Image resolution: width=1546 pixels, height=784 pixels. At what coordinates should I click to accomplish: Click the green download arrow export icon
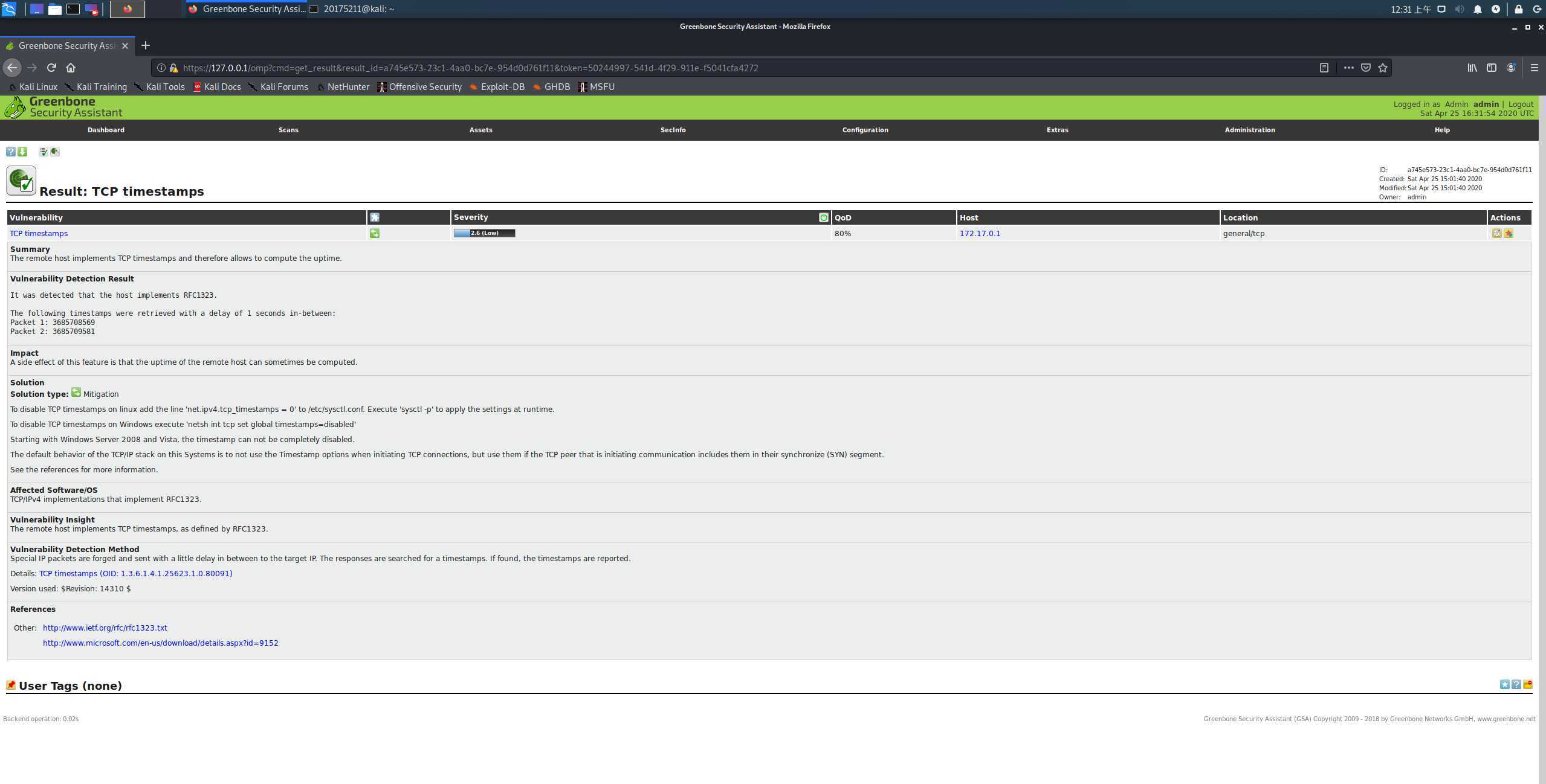click(x=22, y=152)
